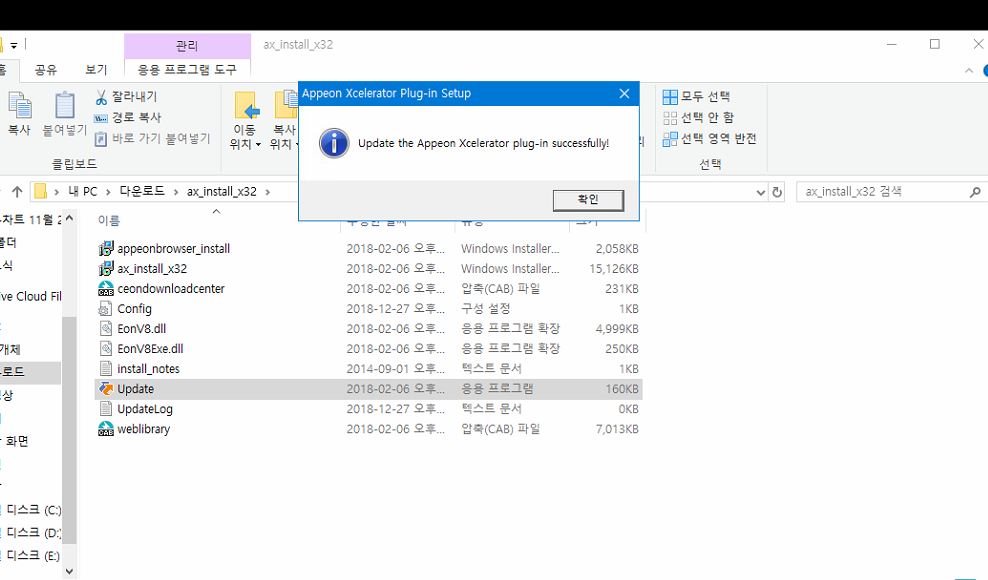Image resolution: width=988 pixels, height=580 pixels.
Task: Click the ax_install_x32 installer icon
Action: coord(106,269)
